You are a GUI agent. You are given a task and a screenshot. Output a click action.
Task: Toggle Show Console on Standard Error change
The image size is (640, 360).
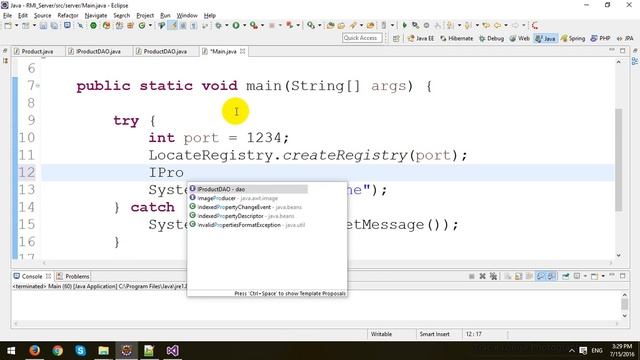click(x=551, y=276)
